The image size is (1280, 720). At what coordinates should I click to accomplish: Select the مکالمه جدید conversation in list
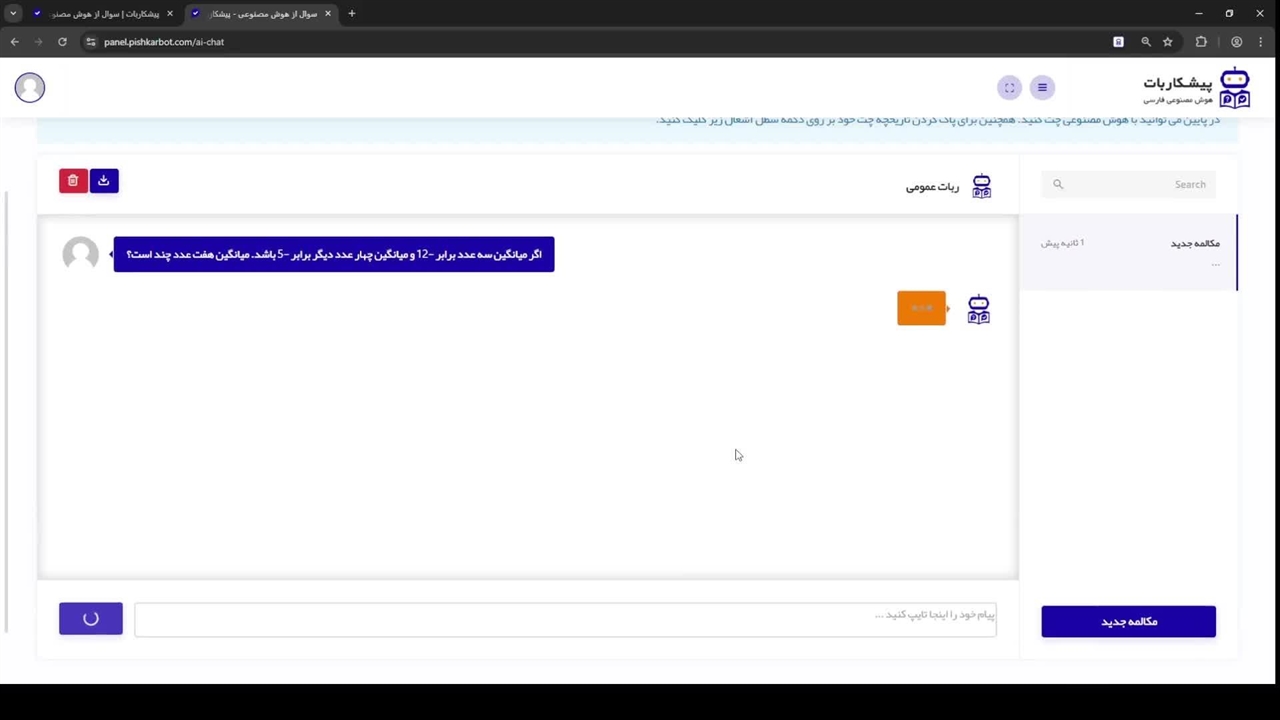click(x=1128, y=252)
